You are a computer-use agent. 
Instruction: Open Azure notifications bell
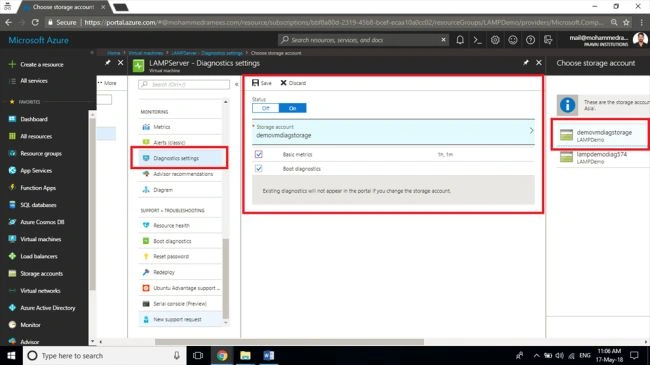460,40
